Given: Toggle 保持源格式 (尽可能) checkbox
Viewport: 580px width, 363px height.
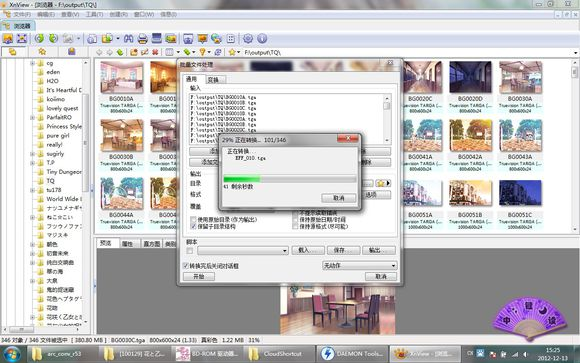Looking at the screenshot, I should pyautogui.click(x=295, y=226).
